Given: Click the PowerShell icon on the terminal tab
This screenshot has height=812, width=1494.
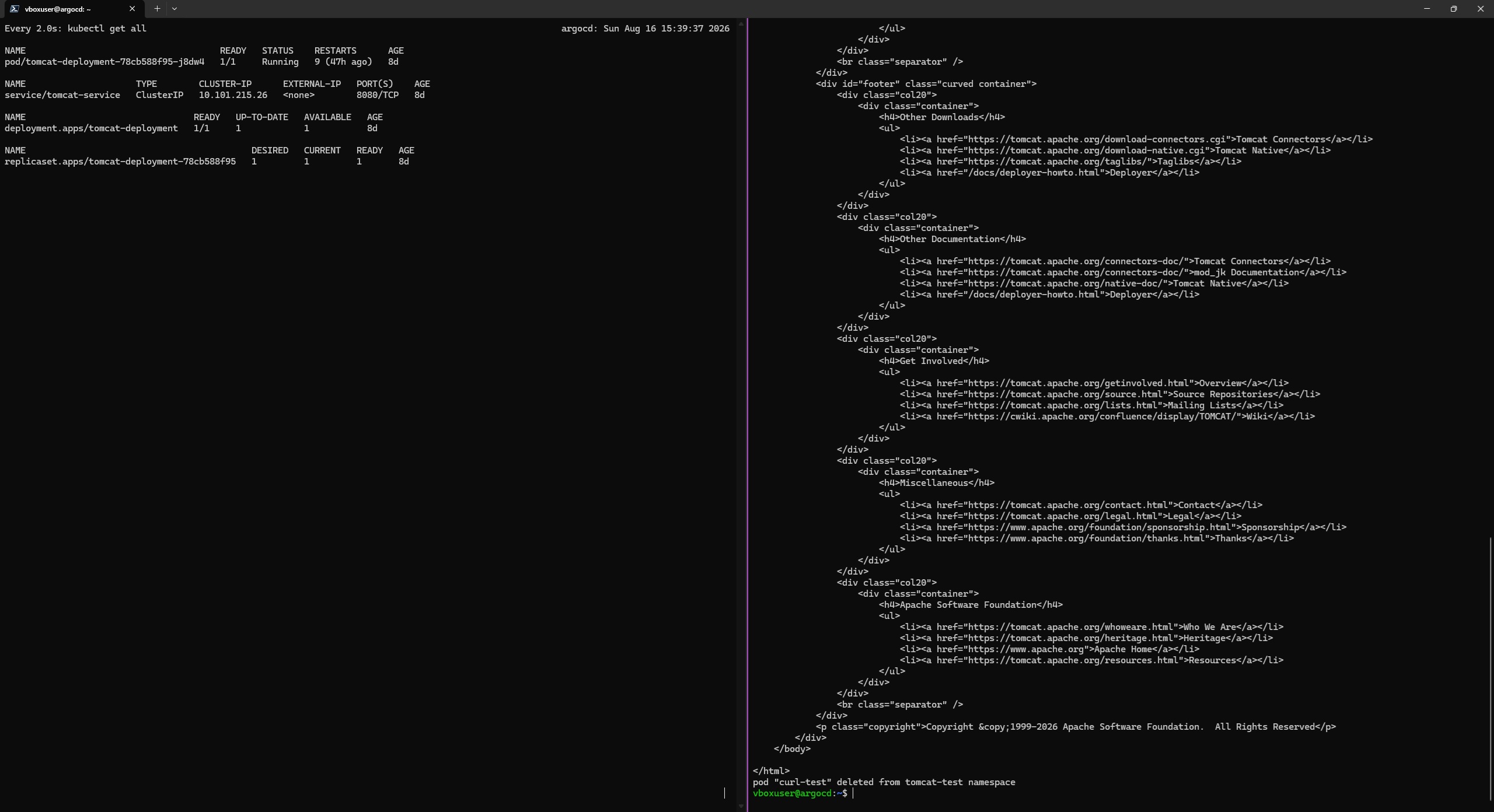Looking at the screenshot, I should (x=14, y=9).
